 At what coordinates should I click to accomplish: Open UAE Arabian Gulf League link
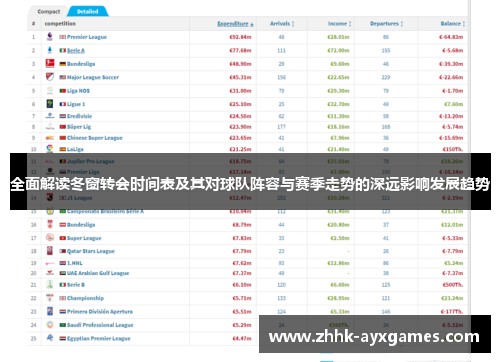coord(98,273)
